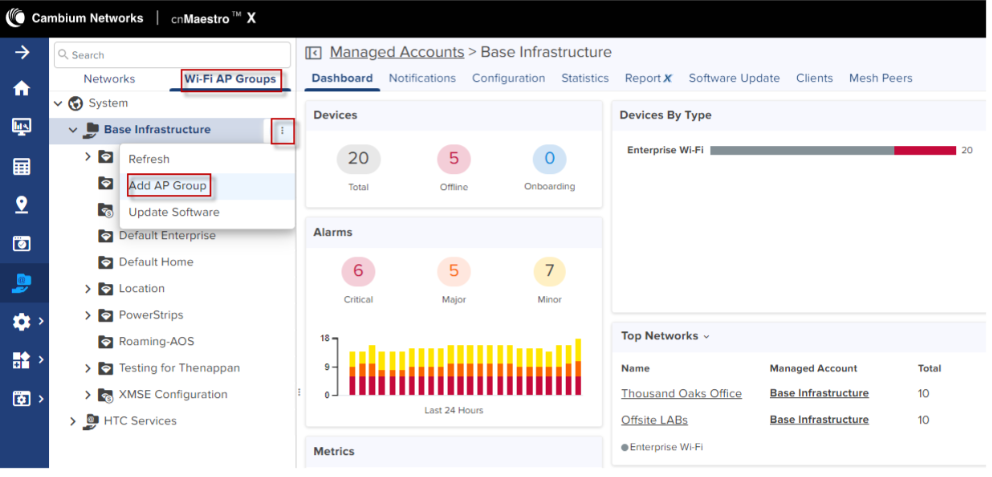Click the Base Infrastructure account icon
This screenshot has height=477, width=992.
(91, 130)
